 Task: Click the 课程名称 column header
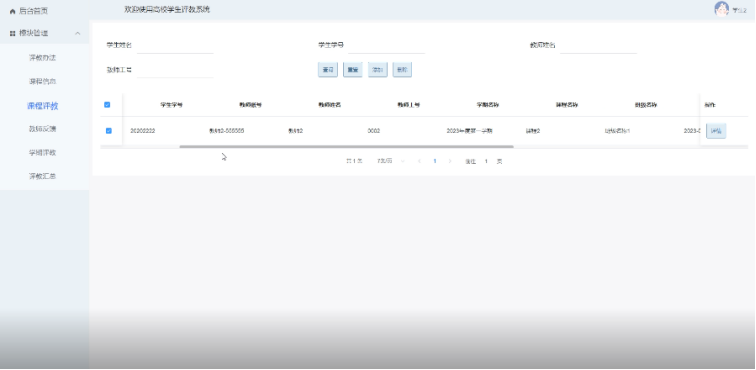(x=567, y=105)
